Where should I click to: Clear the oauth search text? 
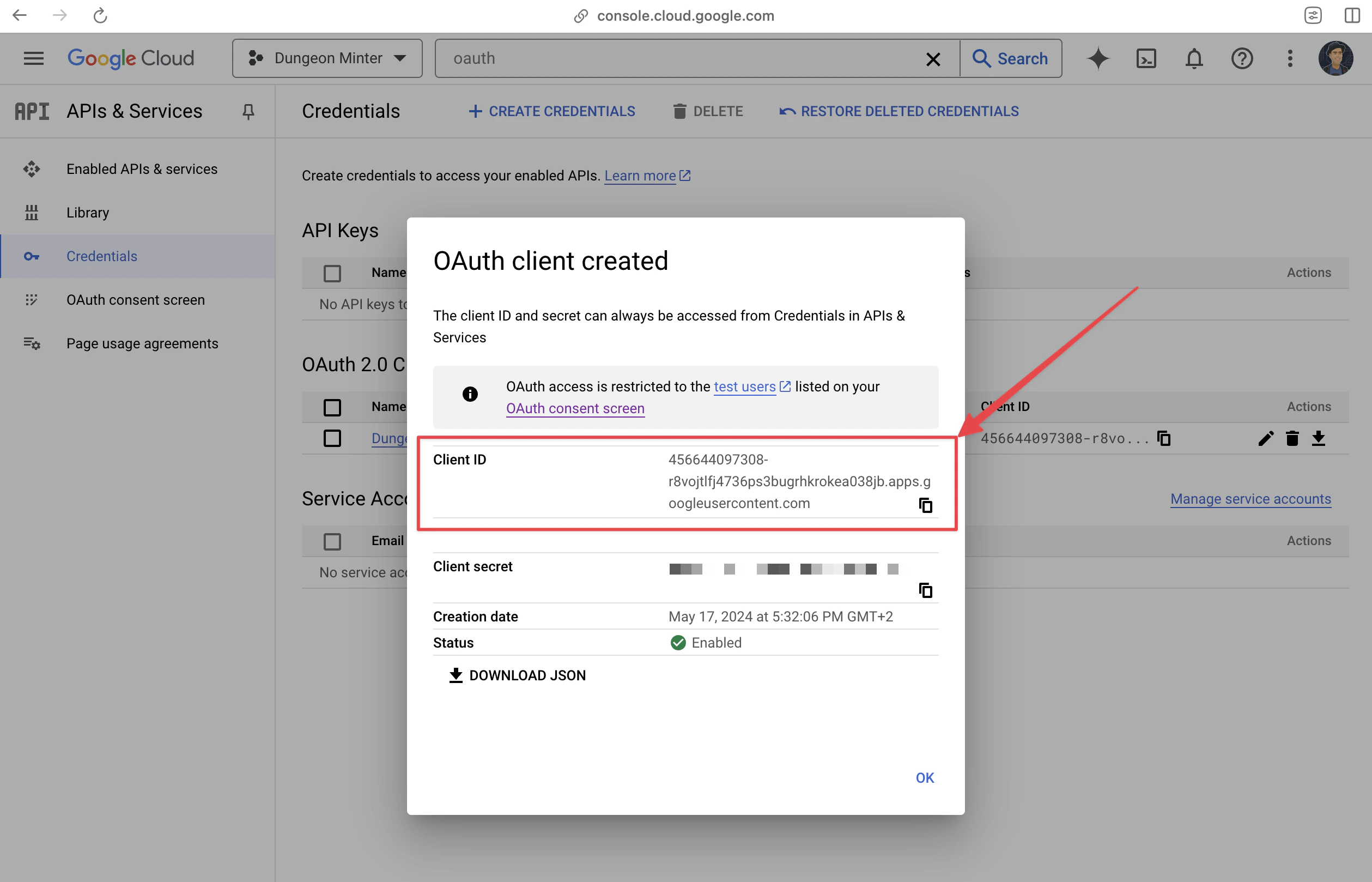[932, 59]
